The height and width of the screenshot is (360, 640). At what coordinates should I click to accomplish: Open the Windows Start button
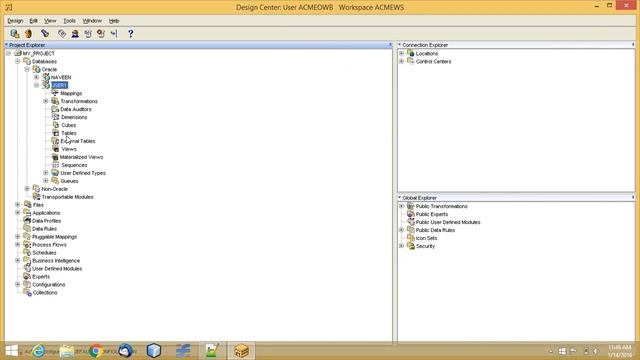click(x=11, y=351)
